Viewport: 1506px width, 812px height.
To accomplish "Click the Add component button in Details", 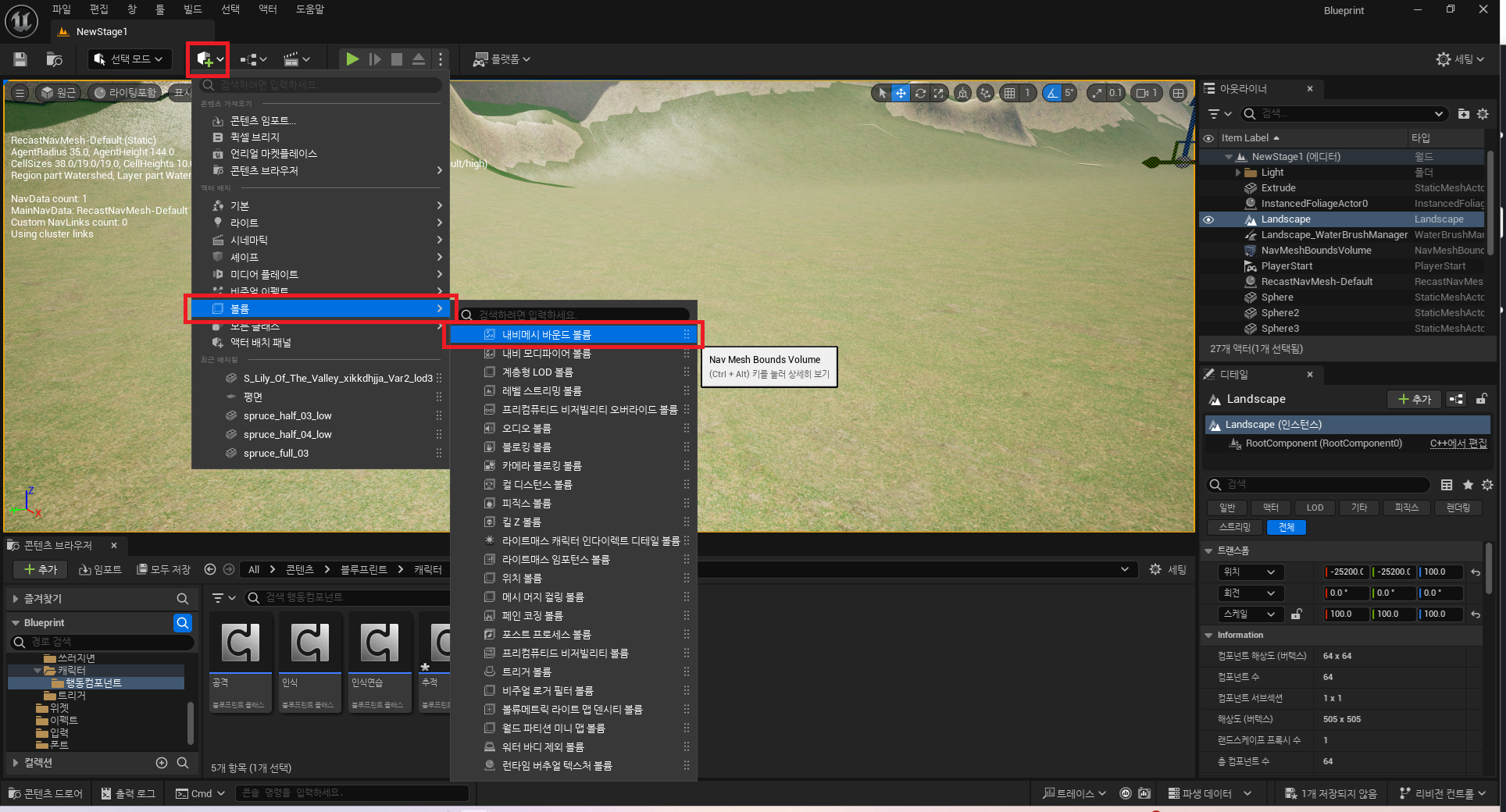I will 1414,399.
